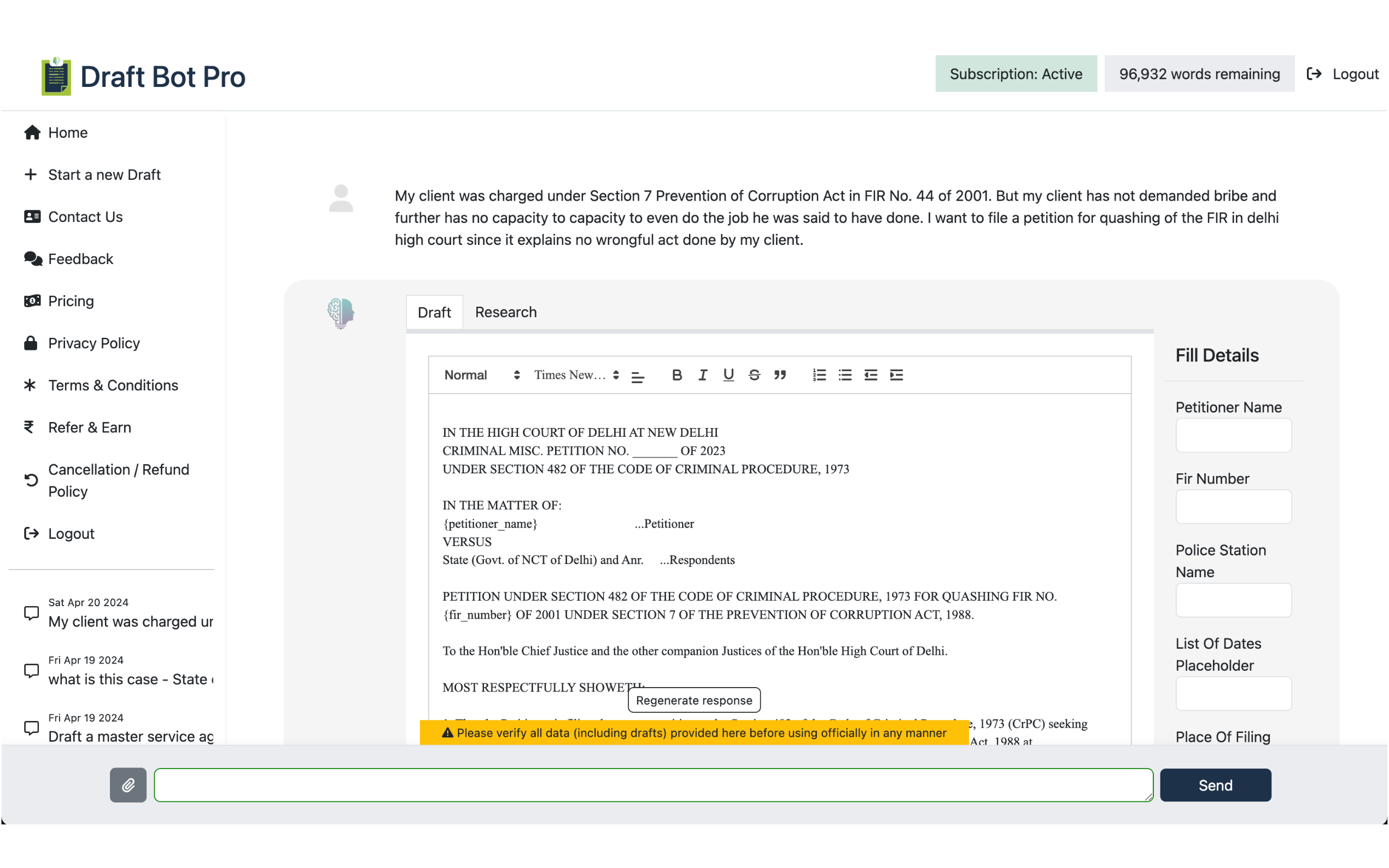Open the Times New Roman font dropdown

point(576,375)
